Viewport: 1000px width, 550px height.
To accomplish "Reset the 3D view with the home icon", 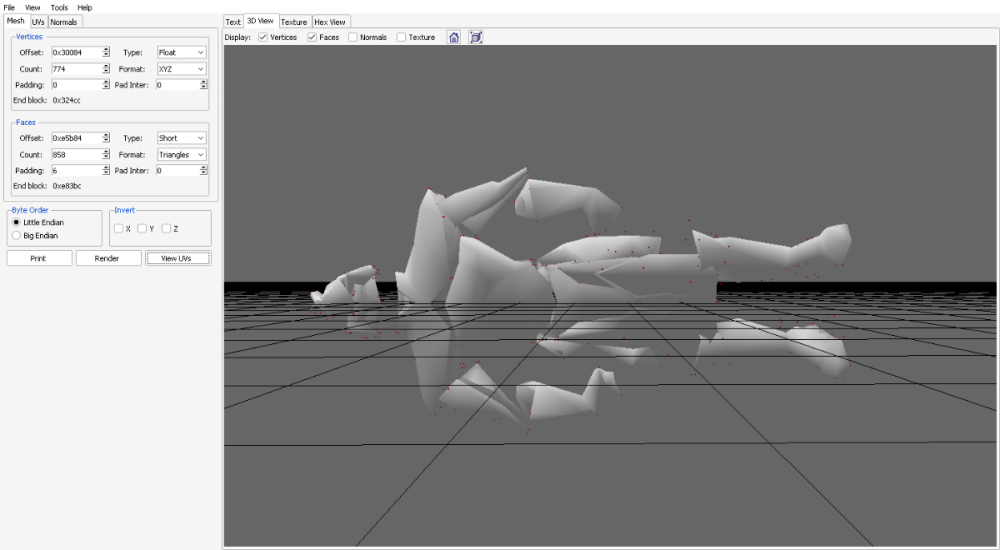I will point(454,37).
